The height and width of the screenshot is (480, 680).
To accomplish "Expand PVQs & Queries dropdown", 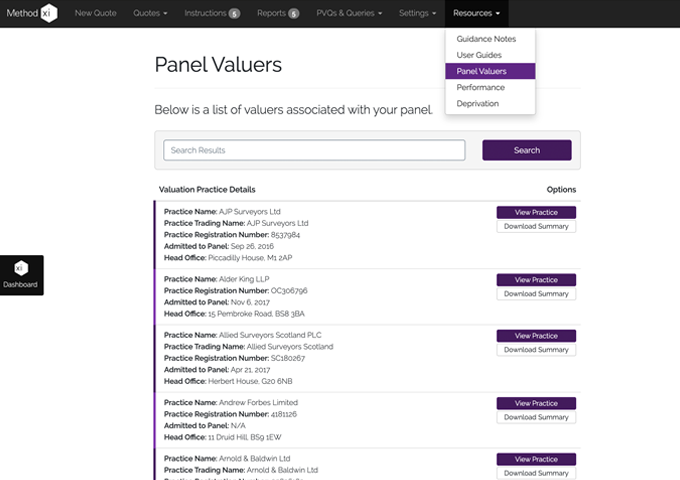I will point(355,14).
